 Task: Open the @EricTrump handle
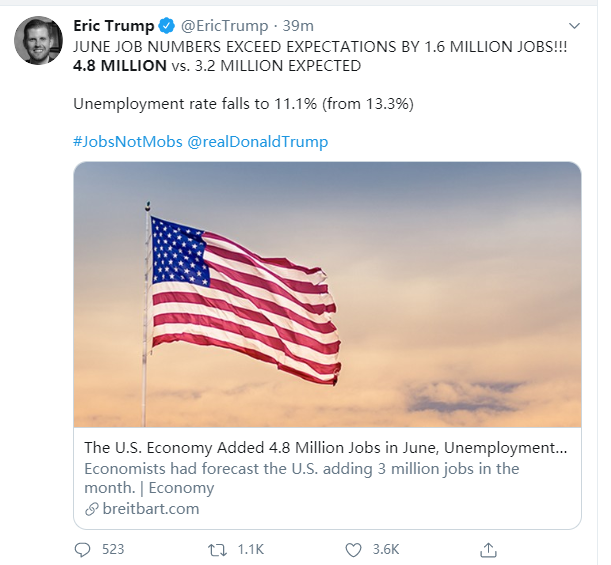[x=224, y=26]
